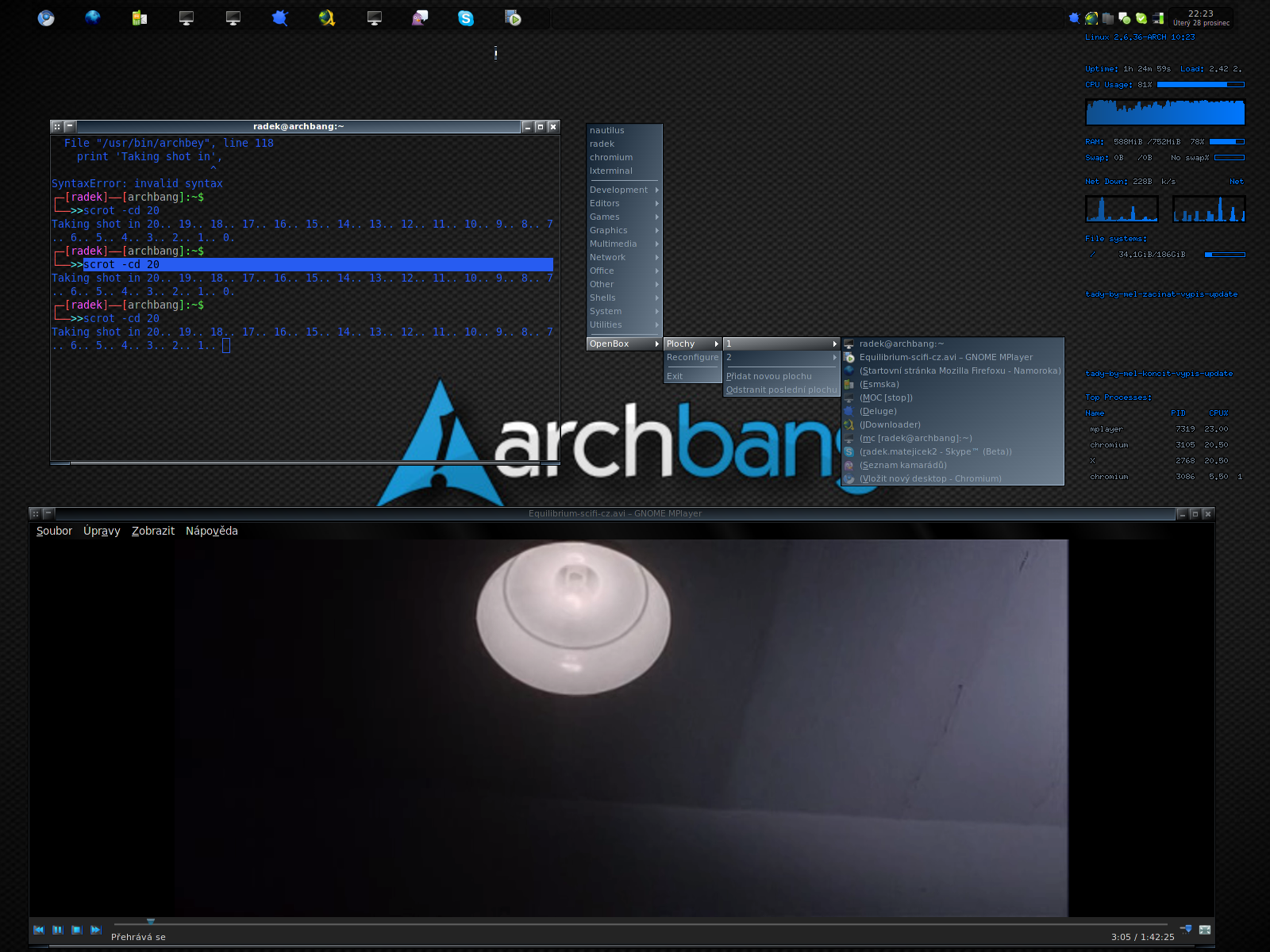The image size is (1270, 952).
Task: Adjust the MPlayer volume control icon
Action: (x=1186, y=929)
